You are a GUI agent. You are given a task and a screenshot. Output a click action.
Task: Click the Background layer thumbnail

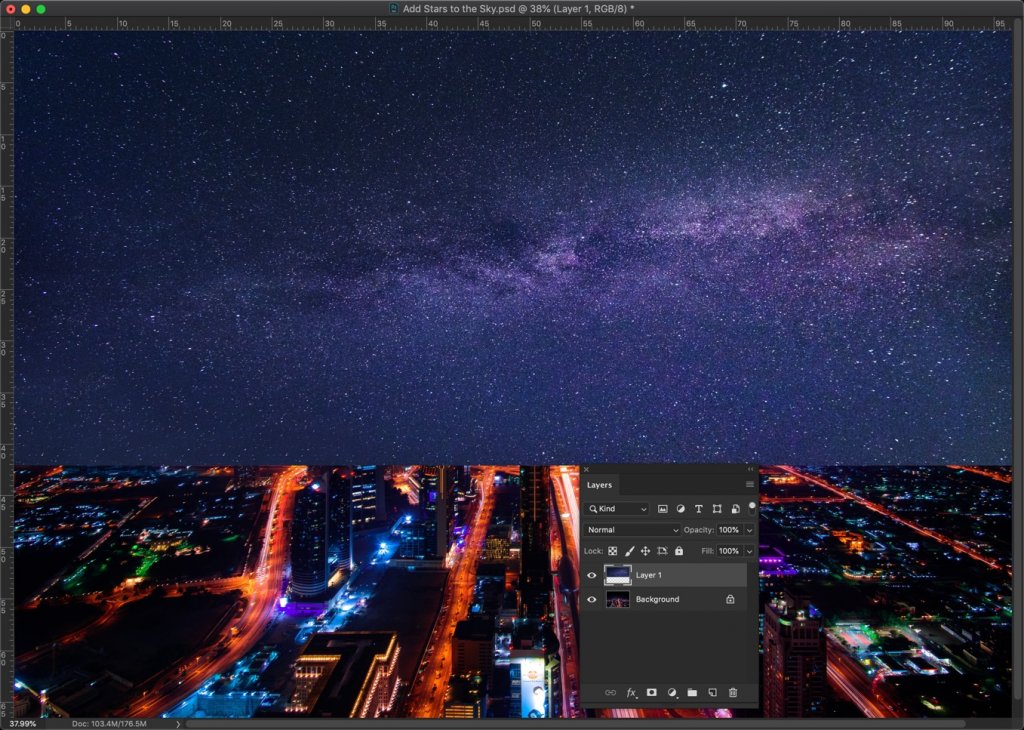coord(618,599)
